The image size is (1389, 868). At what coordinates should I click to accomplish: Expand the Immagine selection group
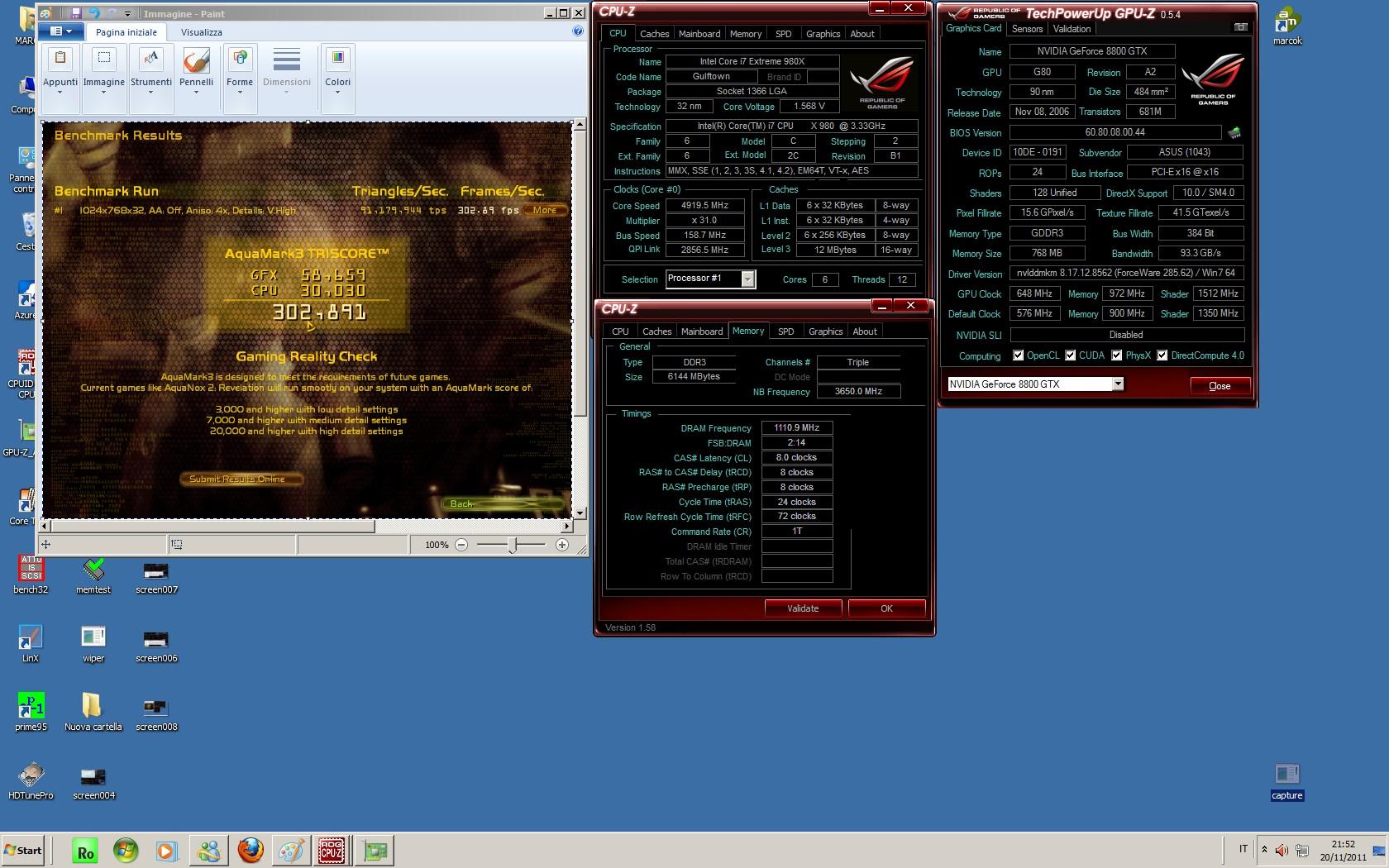(103, 79)
